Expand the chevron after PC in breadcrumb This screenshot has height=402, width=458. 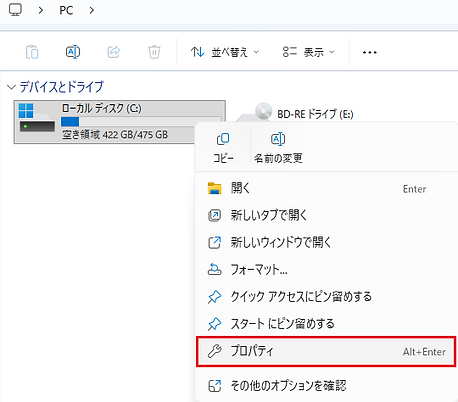(92, 10)
